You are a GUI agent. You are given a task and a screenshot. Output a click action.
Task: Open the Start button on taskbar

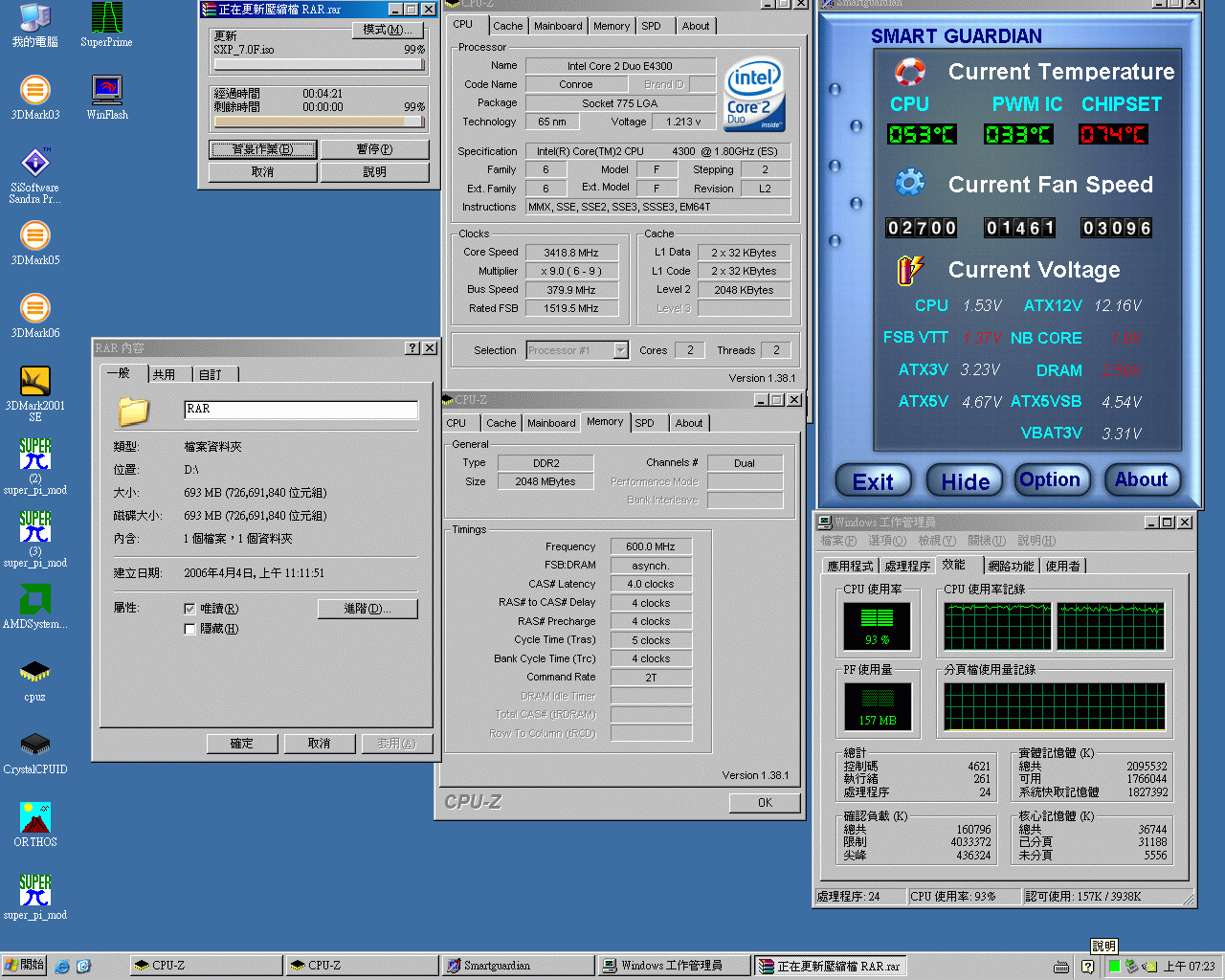pyautogui.click(x=24, y=966)
